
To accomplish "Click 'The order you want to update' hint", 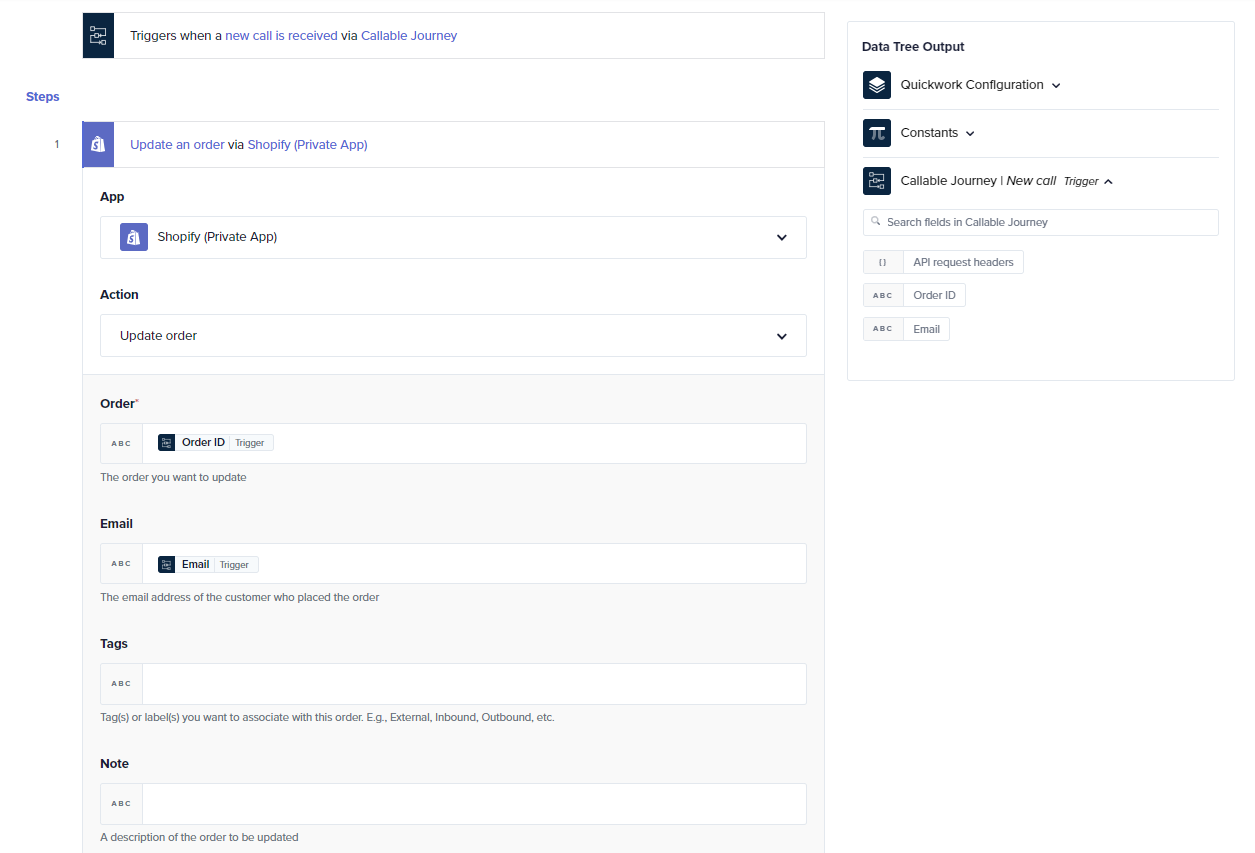I will [173, 477].
